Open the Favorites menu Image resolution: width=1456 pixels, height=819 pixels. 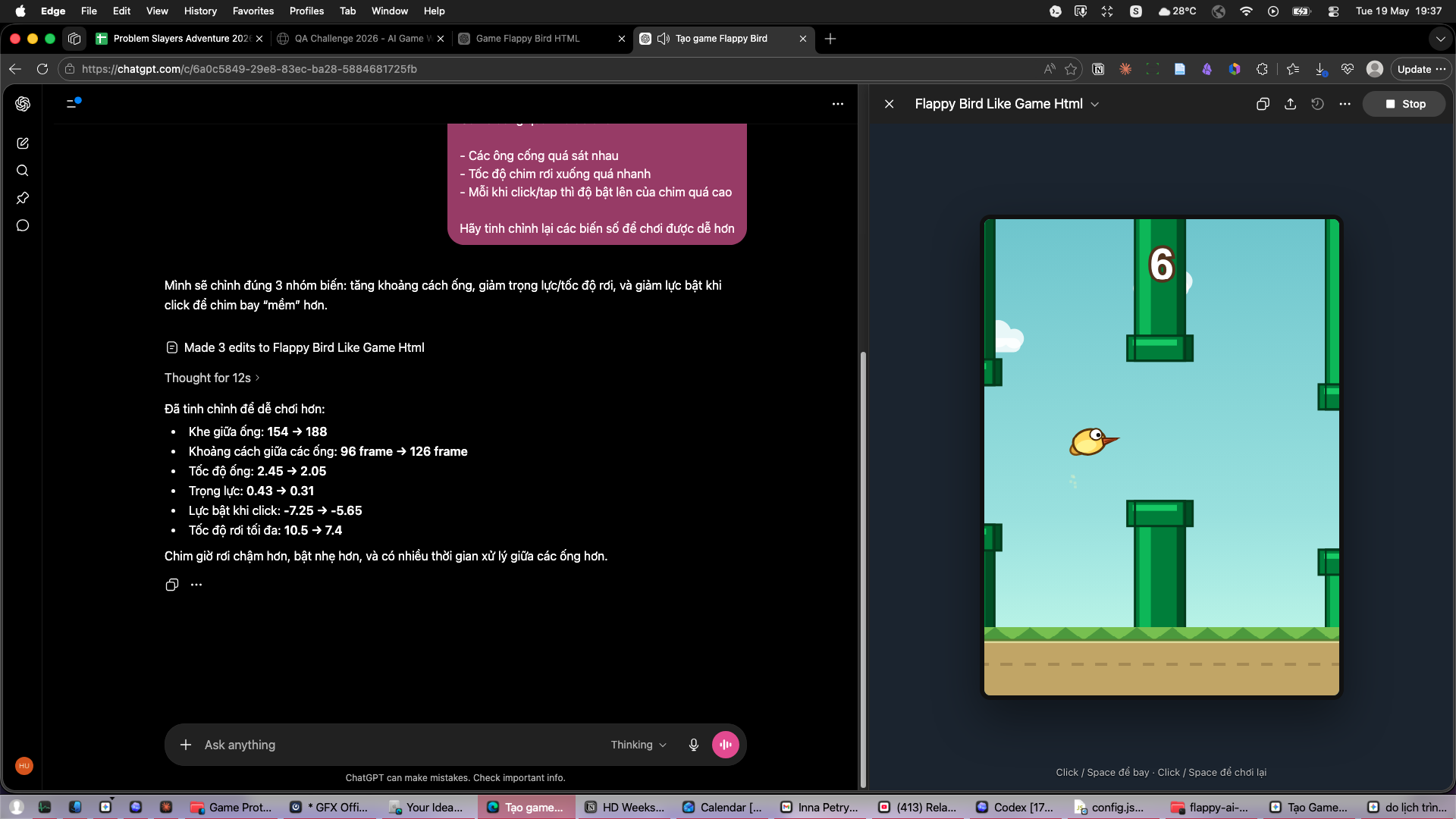[253, 11]
